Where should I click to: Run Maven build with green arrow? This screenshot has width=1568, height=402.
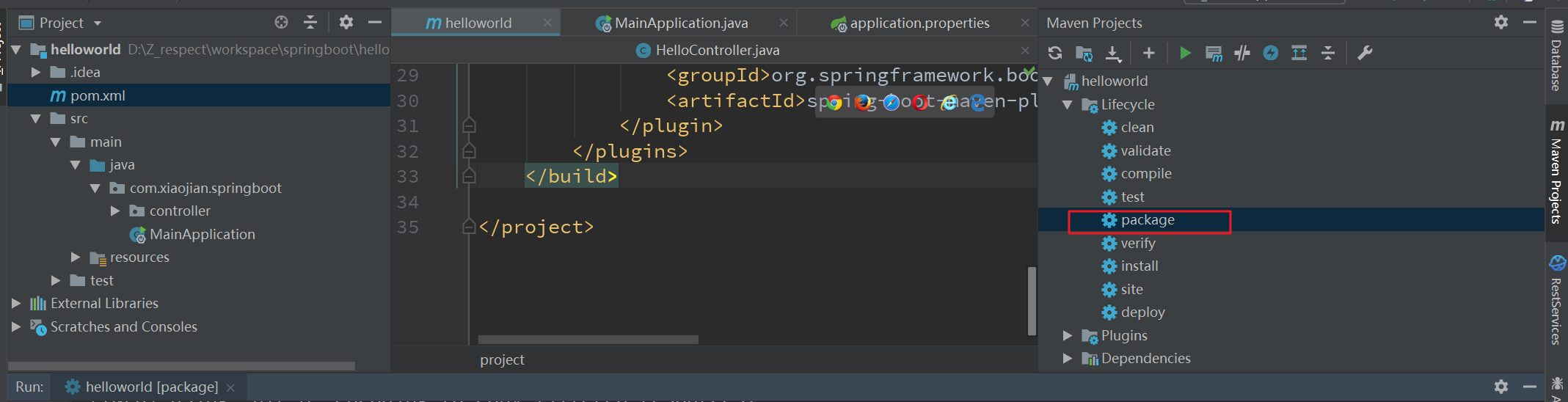tap(1185, 53)
